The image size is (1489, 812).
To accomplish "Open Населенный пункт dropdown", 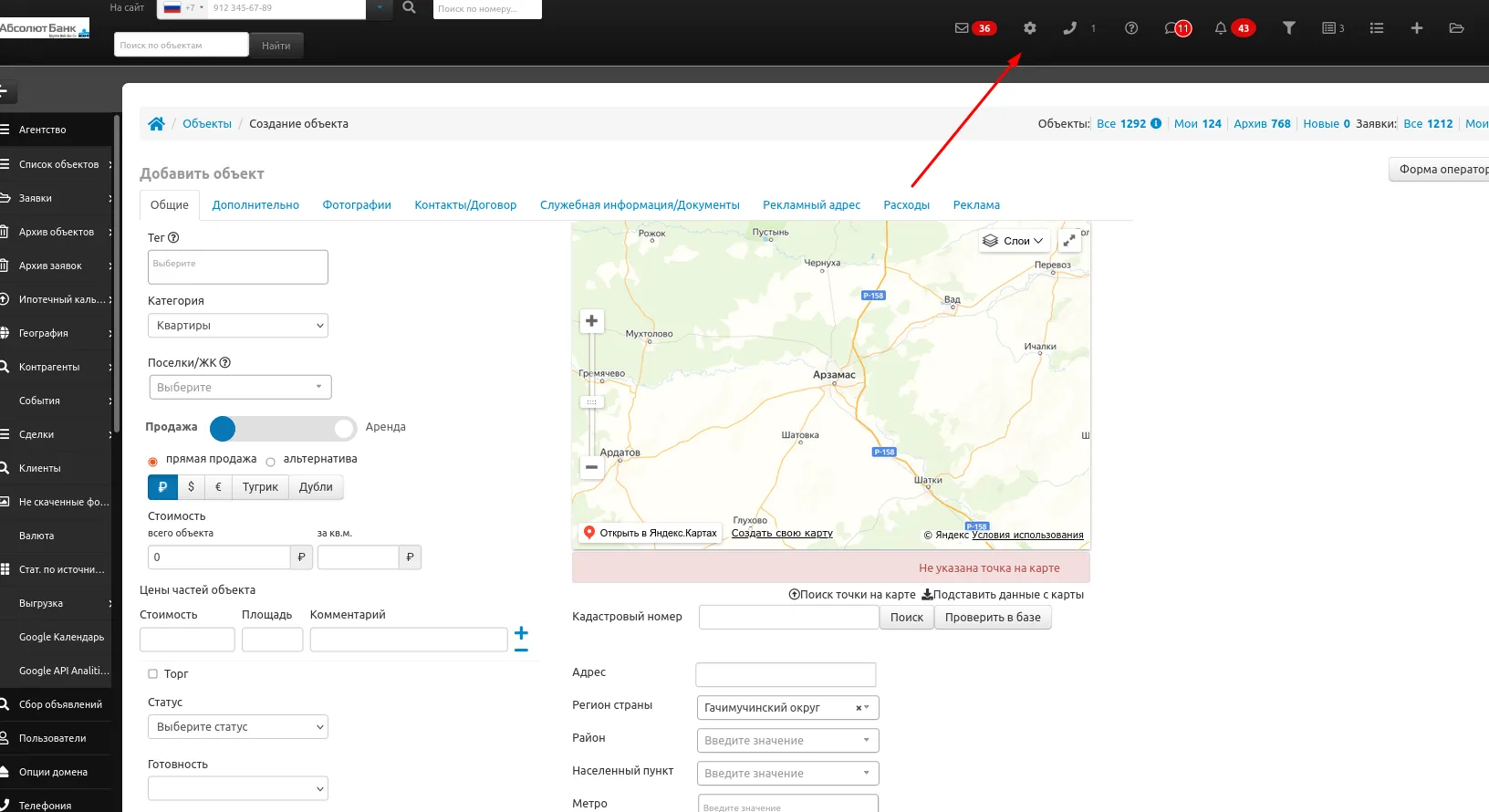I will click(787, 774).
